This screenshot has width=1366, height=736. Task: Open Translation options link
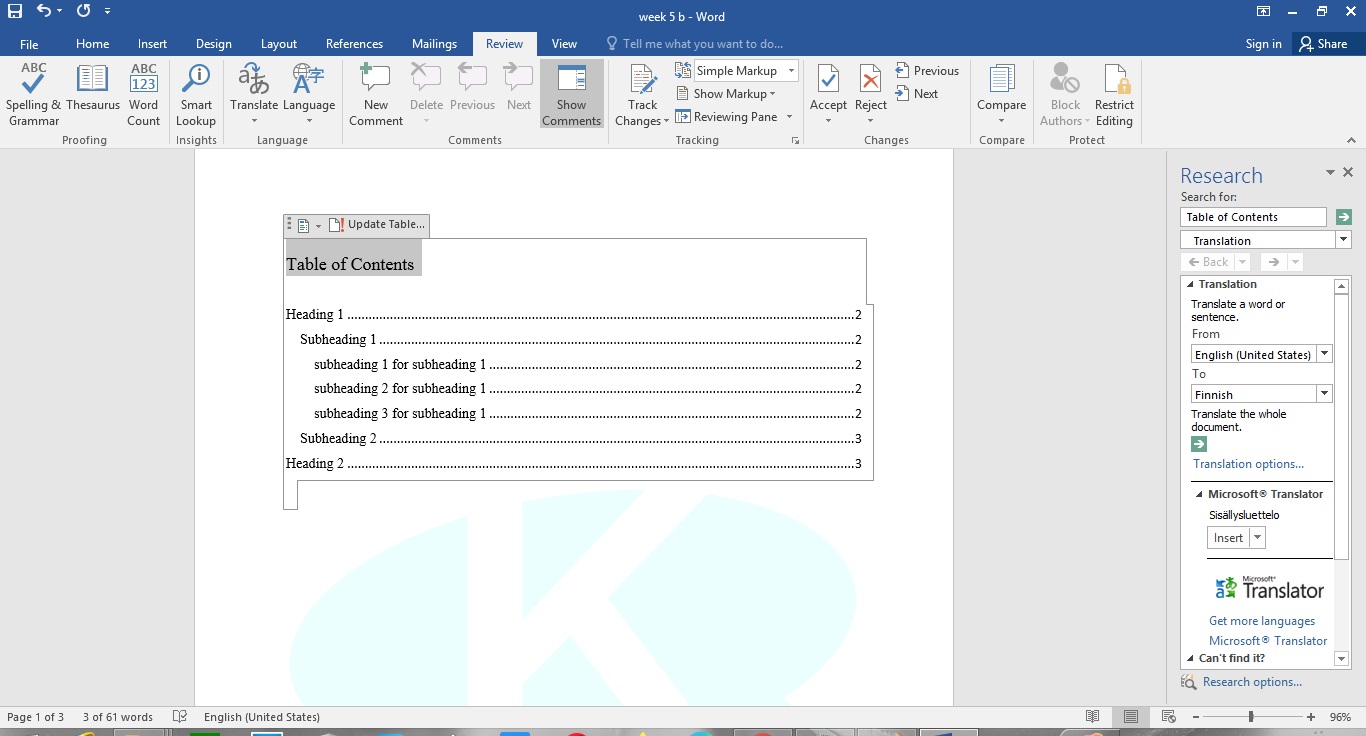tap(1248, 464)
